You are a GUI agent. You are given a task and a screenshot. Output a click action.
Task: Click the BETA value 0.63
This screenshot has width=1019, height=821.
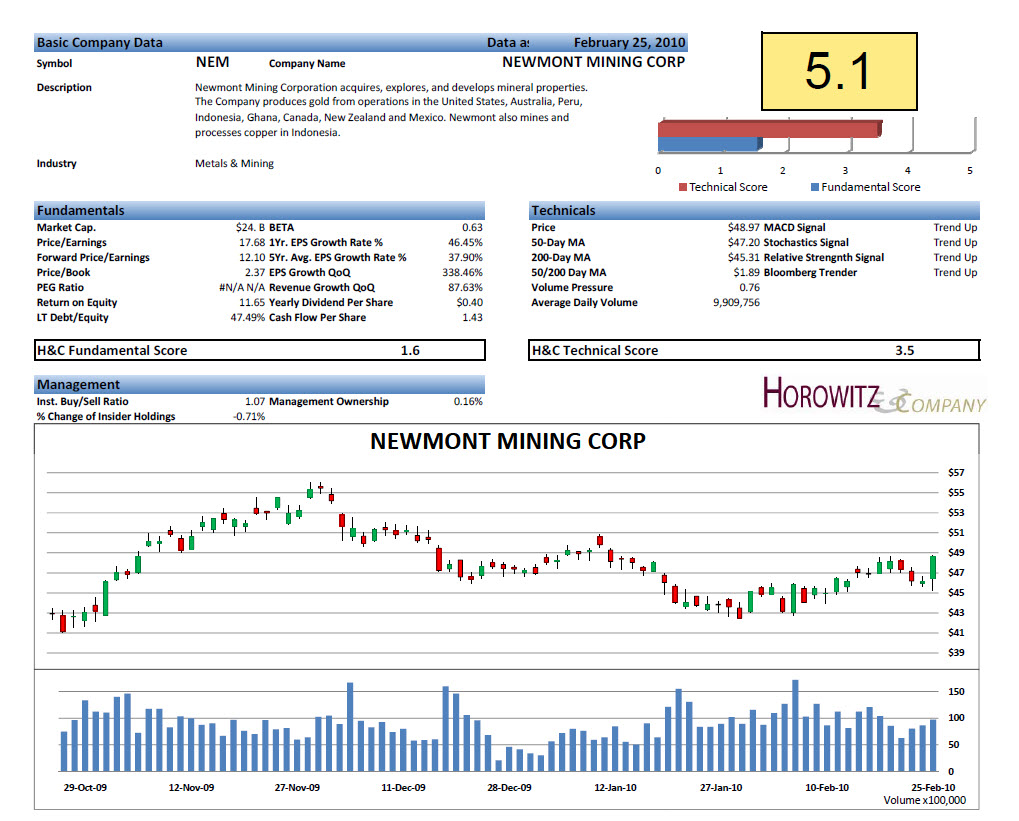tap(472, 228)
